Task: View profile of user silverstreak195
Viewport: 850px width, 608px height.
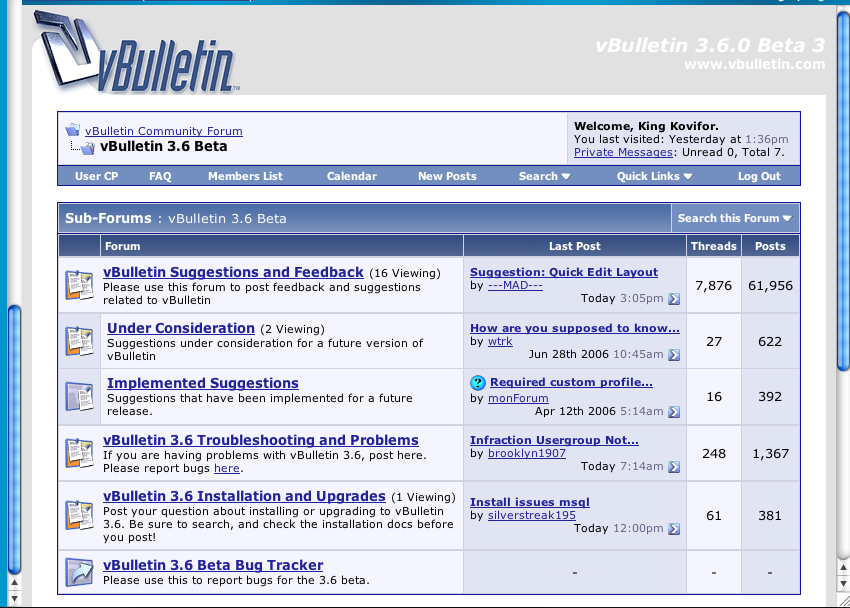Action: point(531,515)
